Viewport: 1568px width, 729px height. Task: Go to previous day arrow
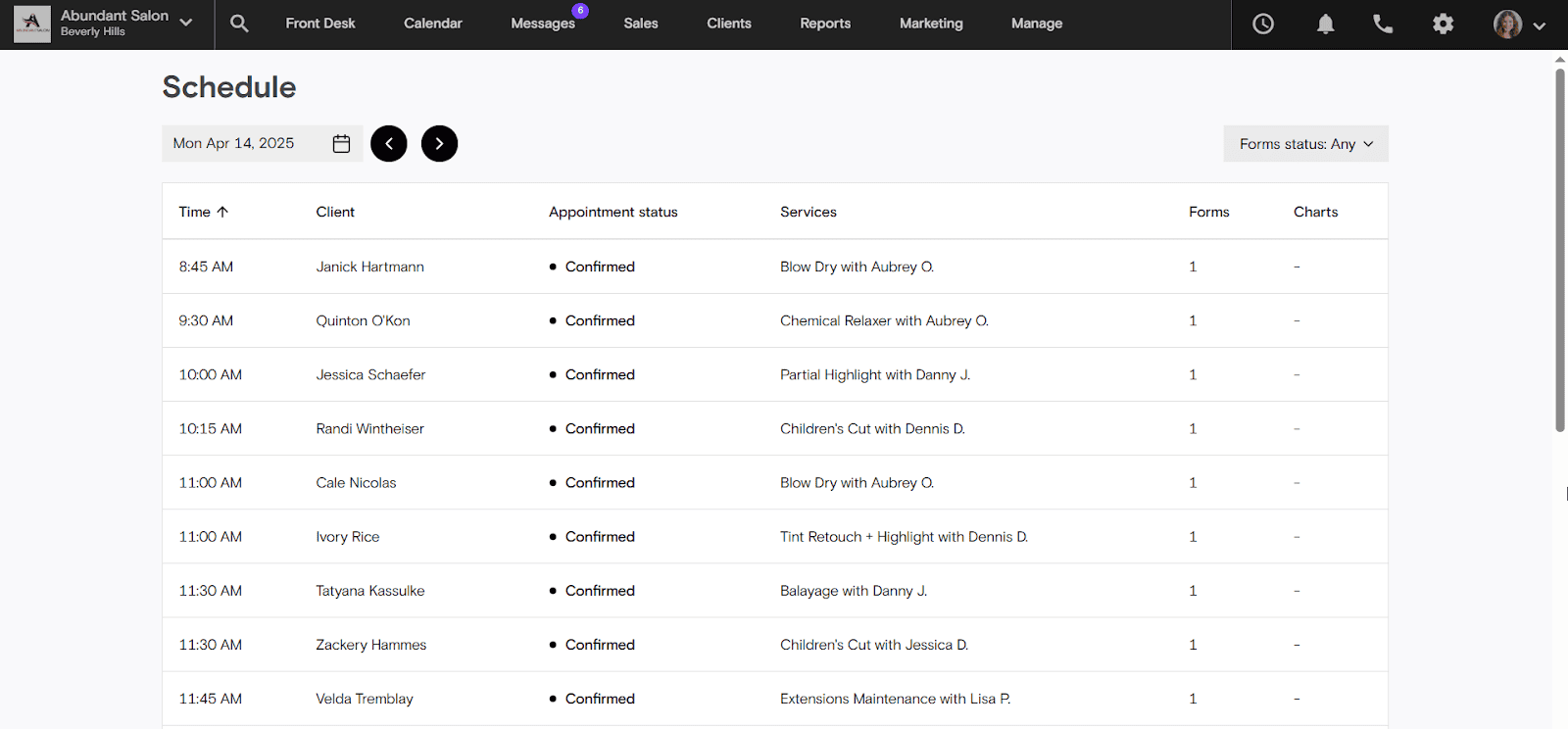[389, 144]
